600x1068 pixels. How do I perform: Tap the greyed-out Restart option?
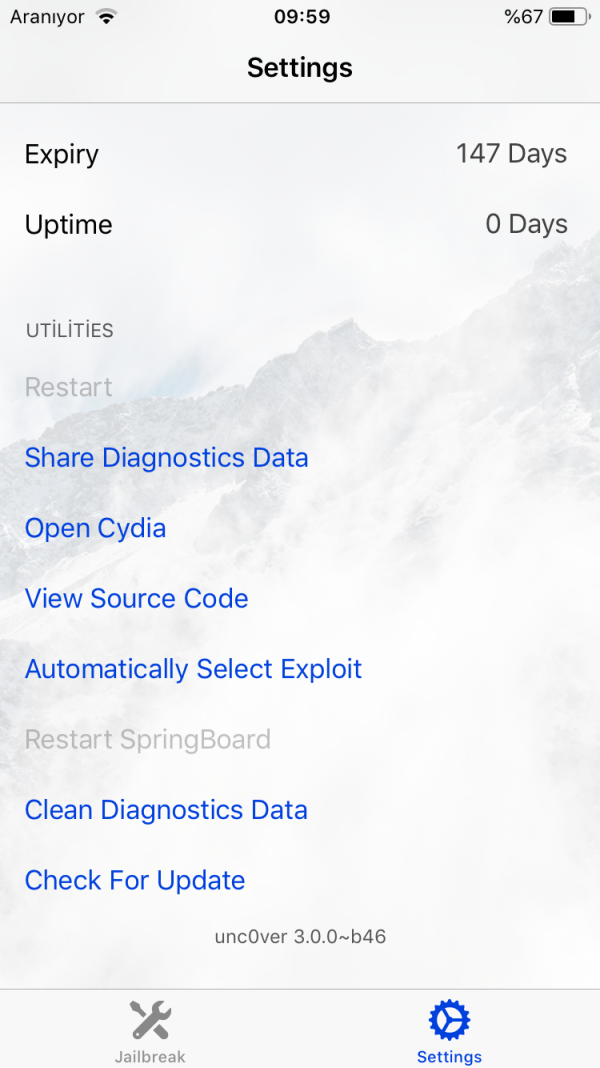click(x=68, y=387)
